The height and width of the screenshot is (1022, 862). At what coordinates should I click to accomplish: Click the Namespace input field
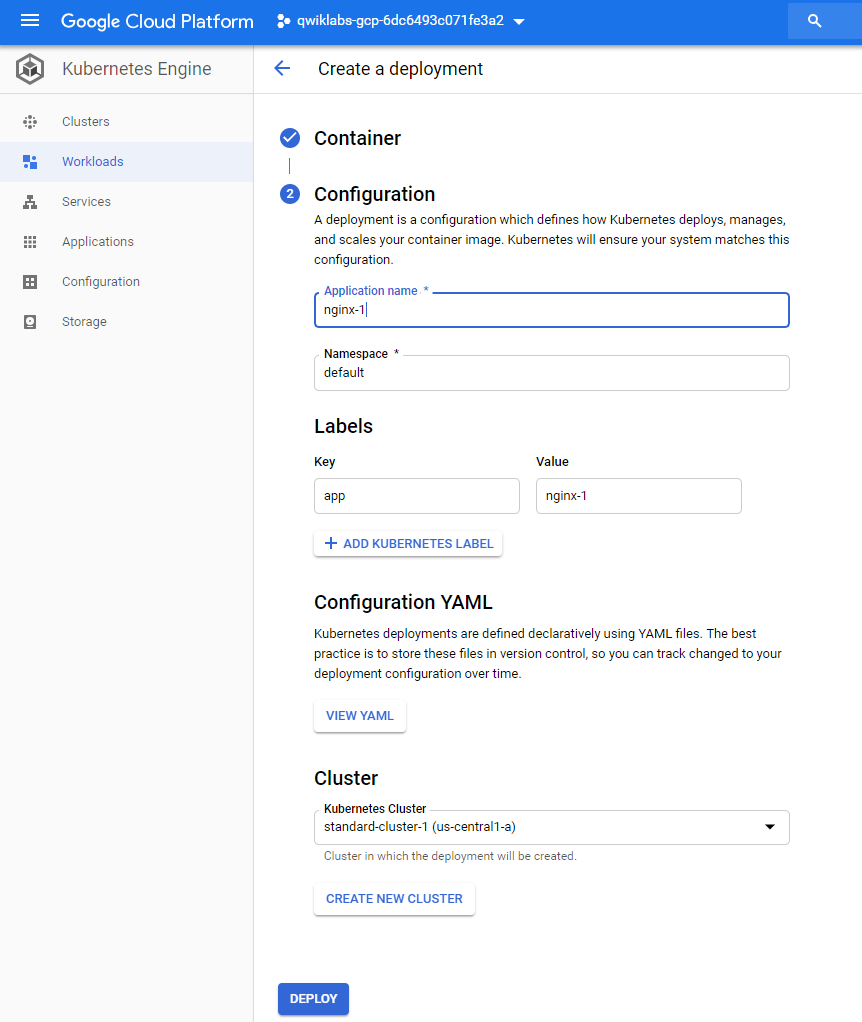pyautogui.click(x=552, y=373)
